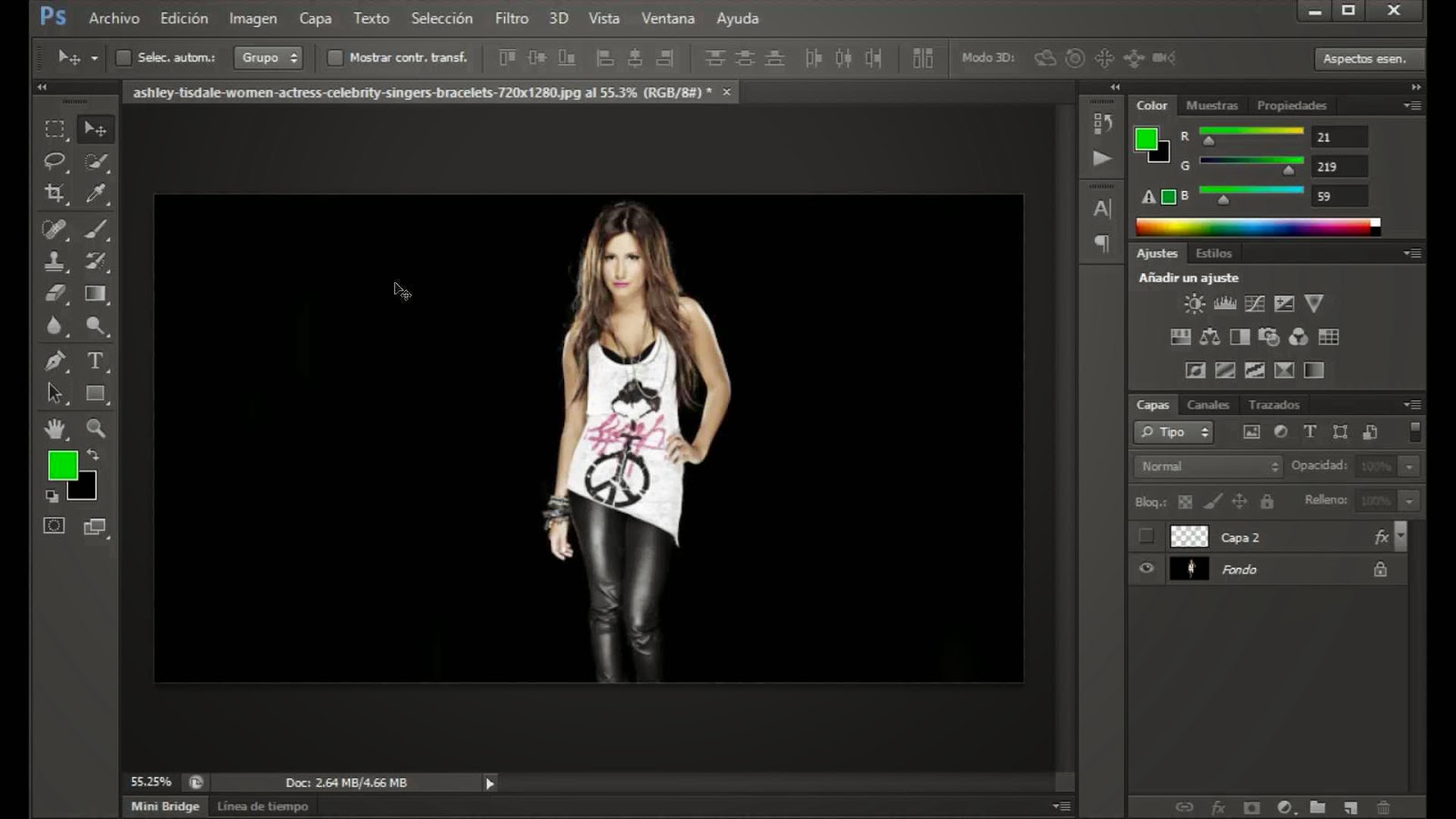The image size is (1456, 819).
Task: Select the Gradient tool
Action: (x=95, y=294)
